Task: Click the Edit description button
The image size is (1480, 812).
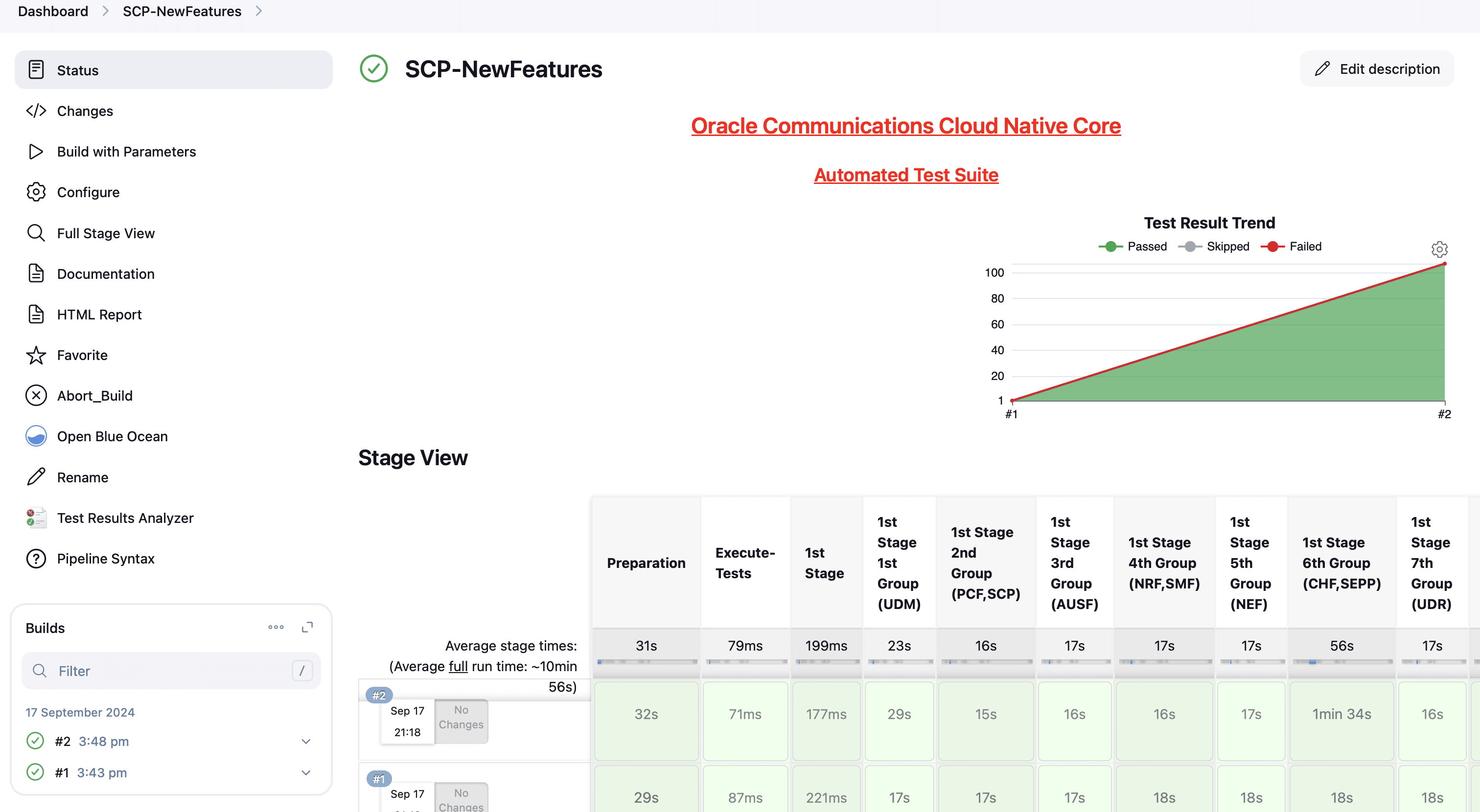Action: coord(1377,69)
